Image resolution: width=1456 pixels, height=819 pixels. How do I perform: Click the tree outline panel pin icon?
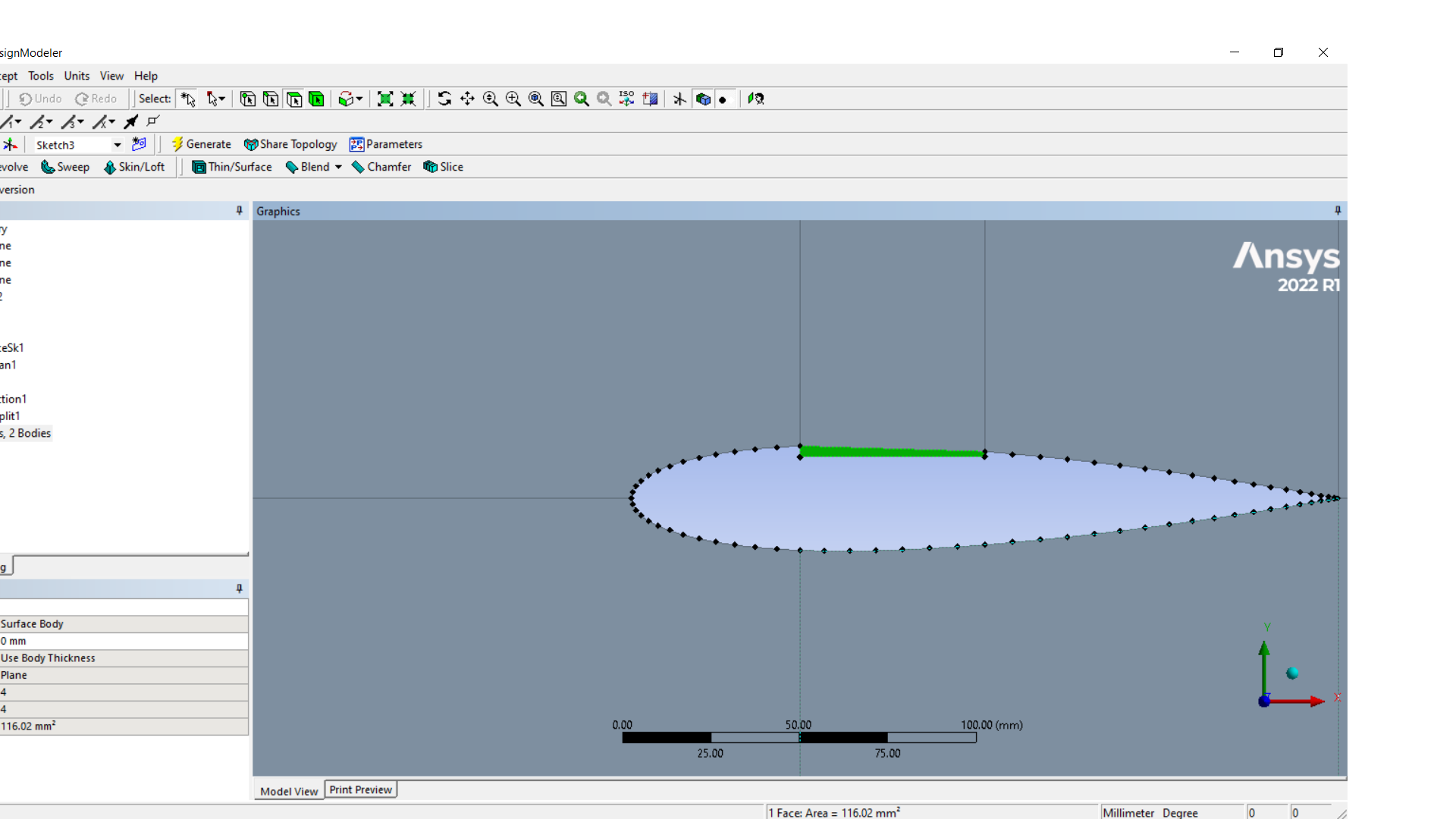coord(240,211)
